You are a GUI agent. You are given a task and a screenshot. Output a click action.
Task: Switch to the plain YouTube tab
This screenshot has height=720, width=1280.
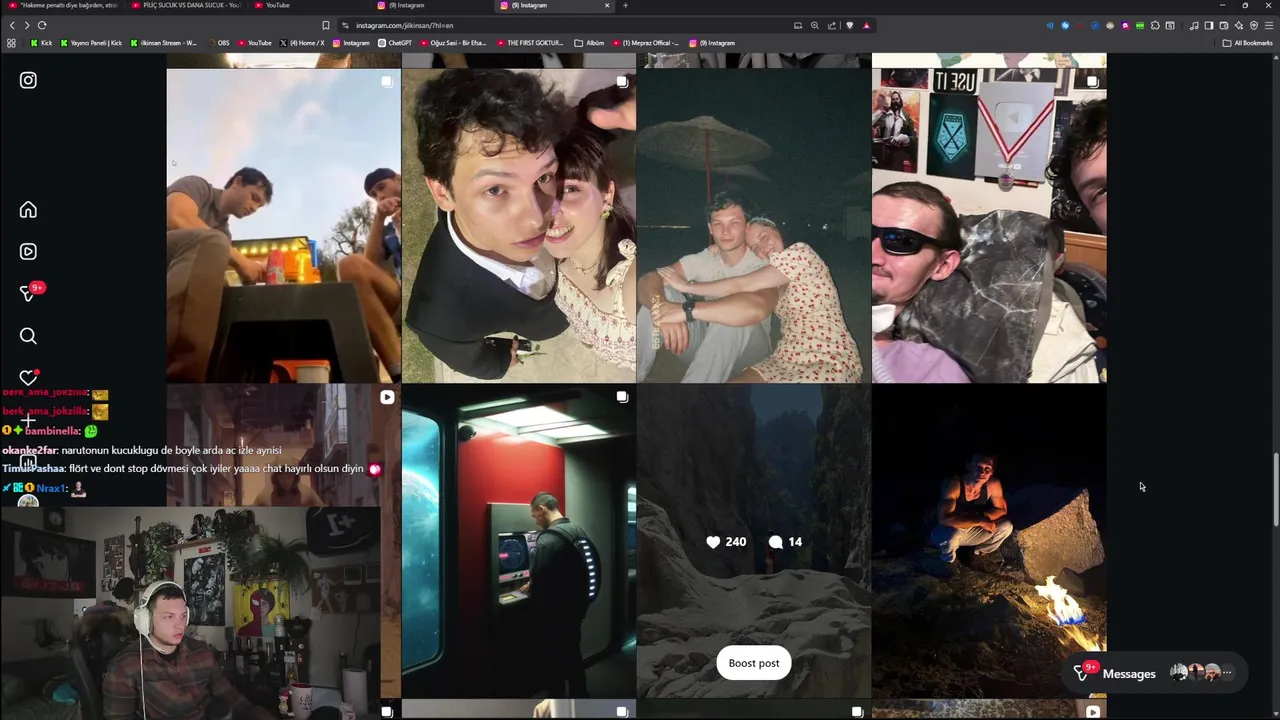click(x=308, y=5)
